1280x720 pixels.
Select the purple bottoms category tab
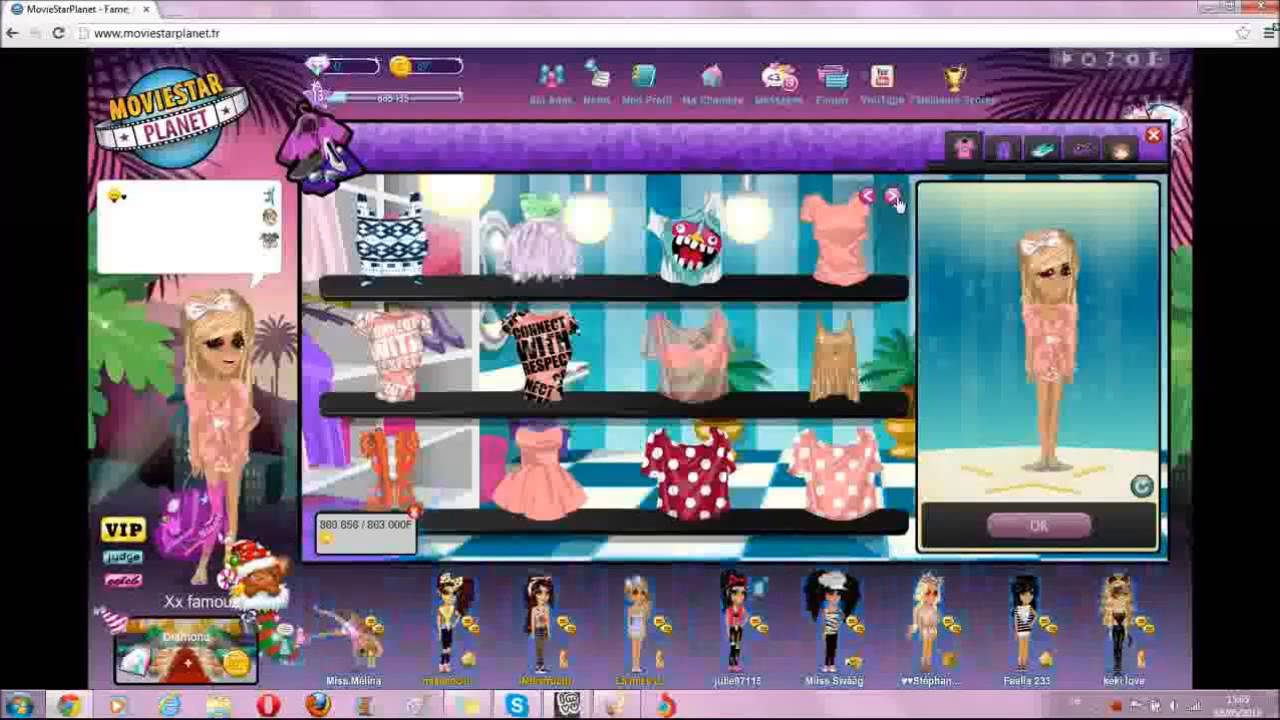pos(1003,149)
